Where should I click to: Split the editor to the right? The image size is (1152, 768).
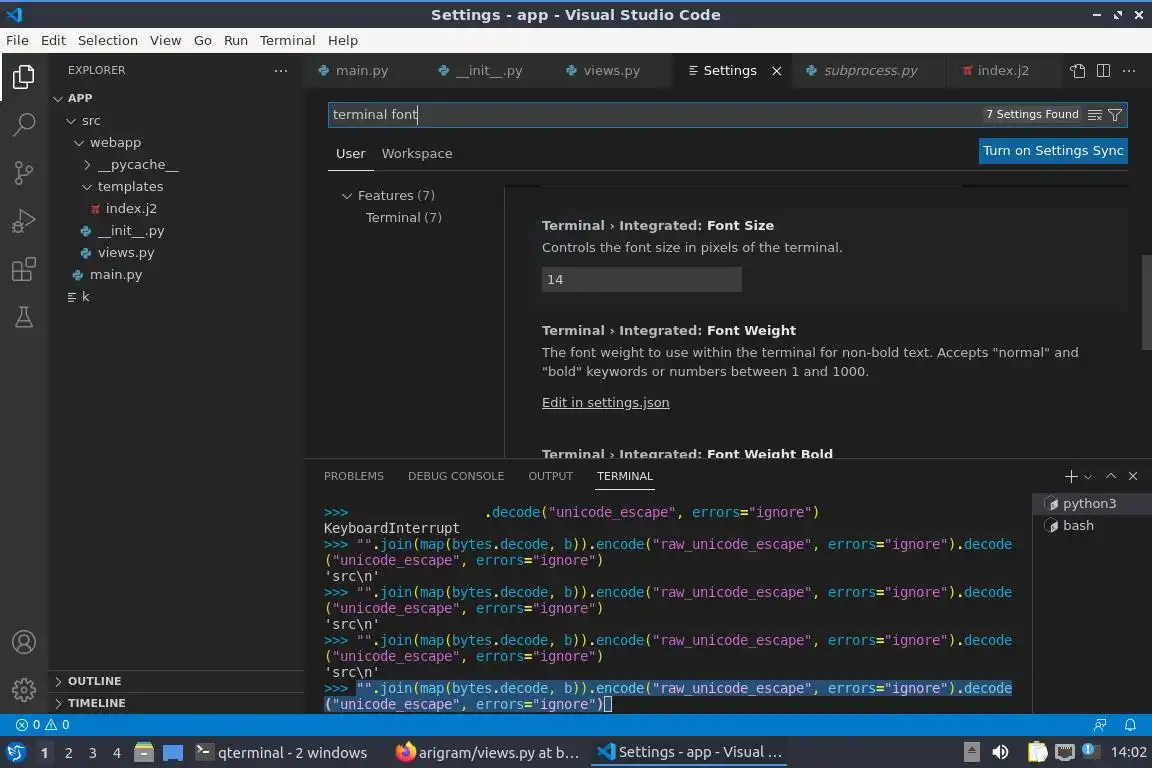[x=1103, y=71]
